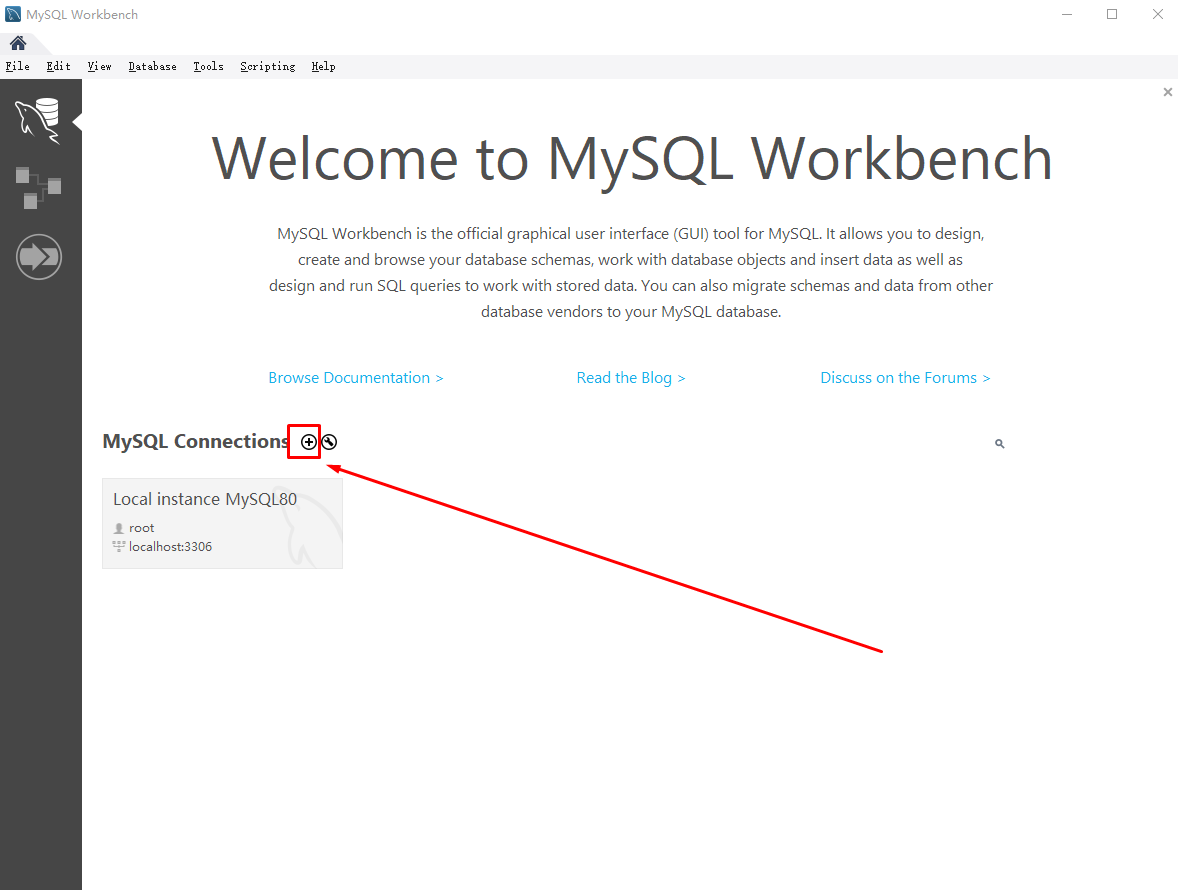Open manage connections wrench icon
The image size is (1178, 890).
click(329, 442)
